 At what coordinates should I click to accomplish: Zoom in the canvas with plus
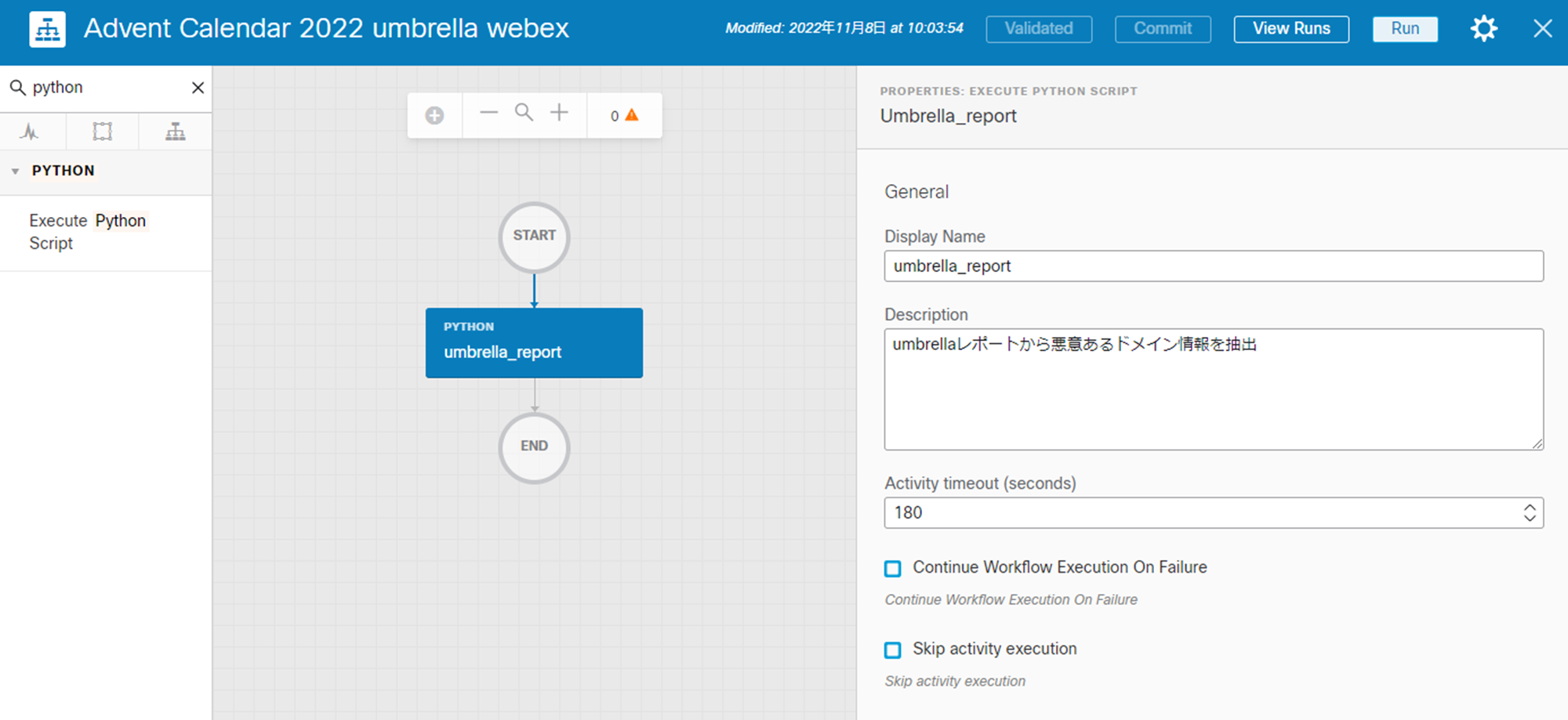559,113
